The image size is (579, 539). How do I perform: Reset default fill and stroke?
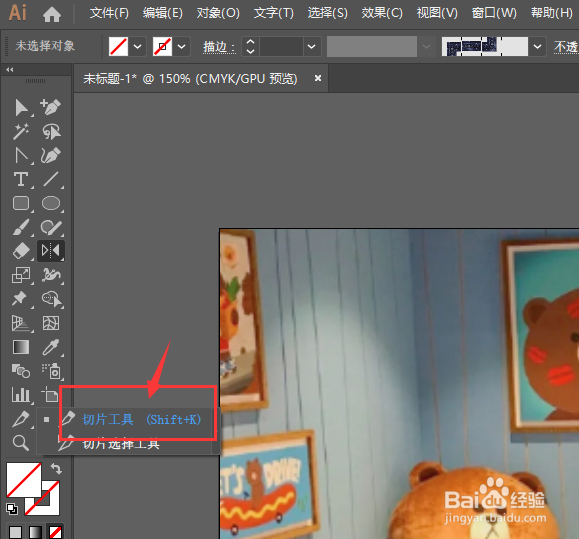(12, 509)
